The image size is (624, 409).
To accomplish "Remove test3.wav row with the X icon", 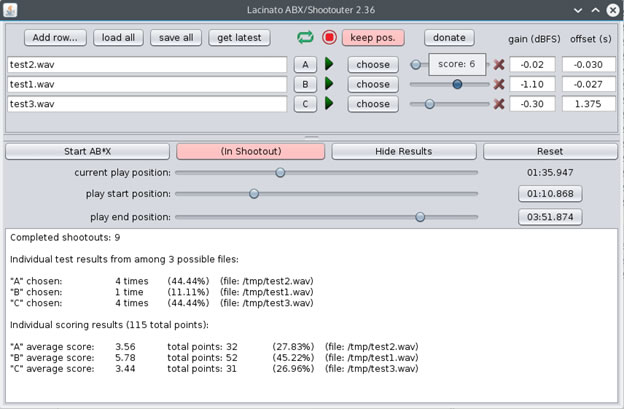I will (499, 104).
